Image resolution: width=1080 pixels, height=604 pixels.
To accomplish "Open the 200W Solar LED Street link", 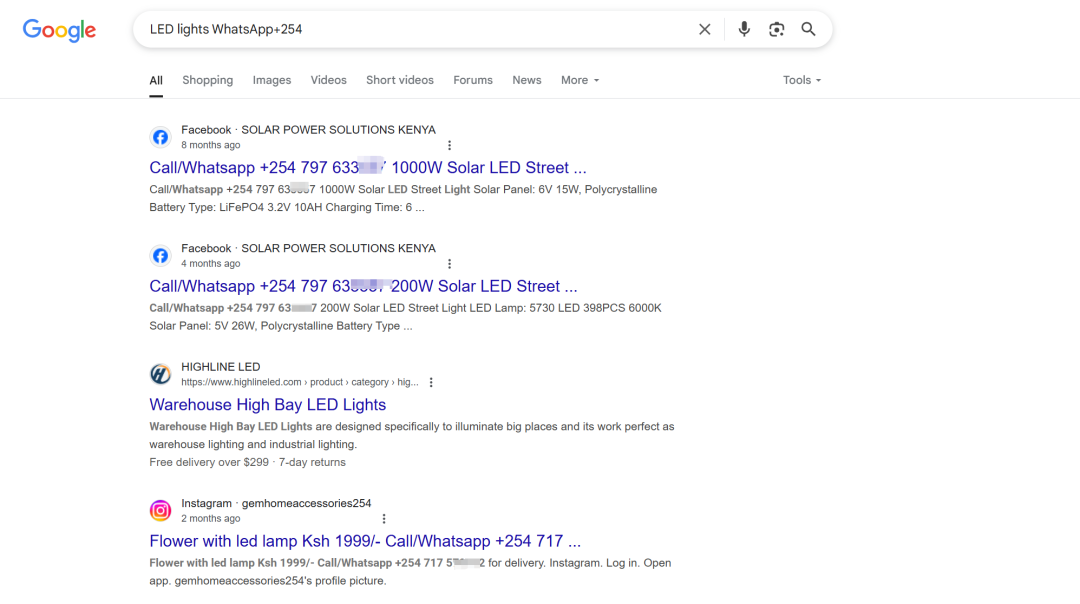I will [x=363, y=287].
